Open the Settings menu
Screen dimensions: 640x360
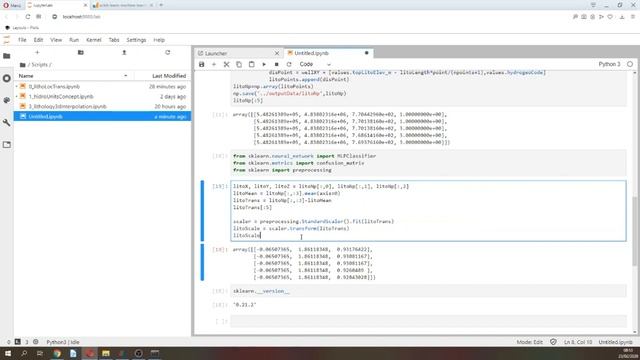pos(136,40)
